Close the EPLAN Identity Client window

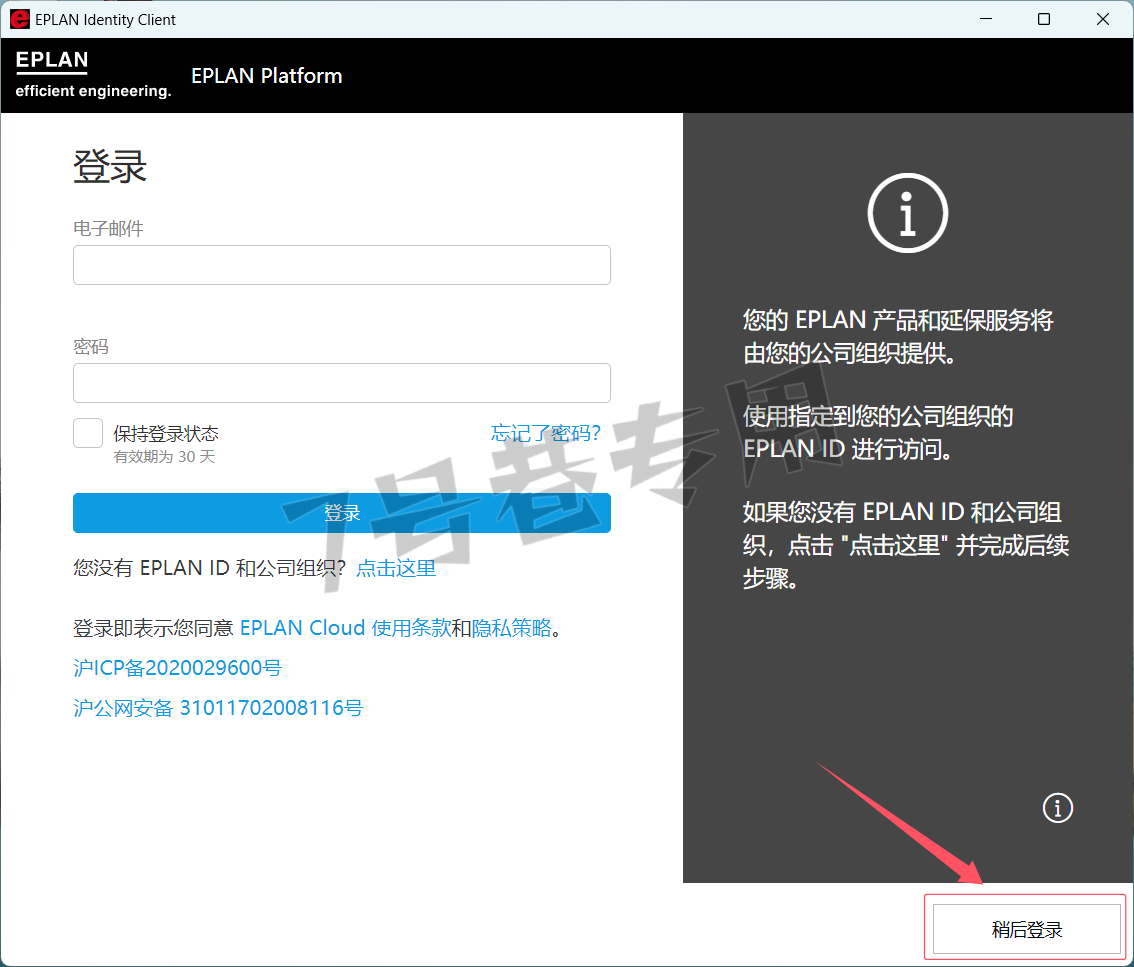click(x=1102, y=19)
